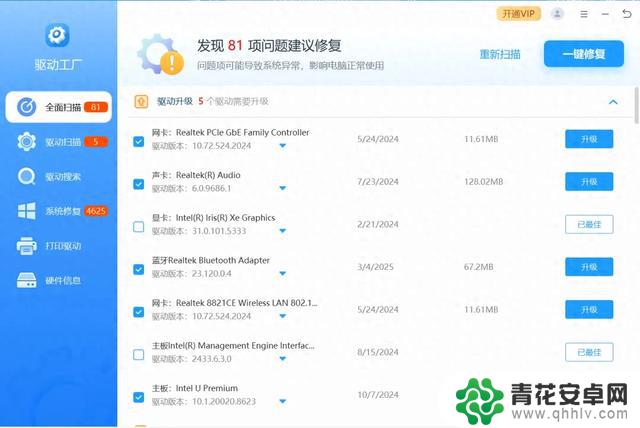Click the 驱动升级 upload arrow icon
This screenshot has height=428, width=640.
point(141,101)
